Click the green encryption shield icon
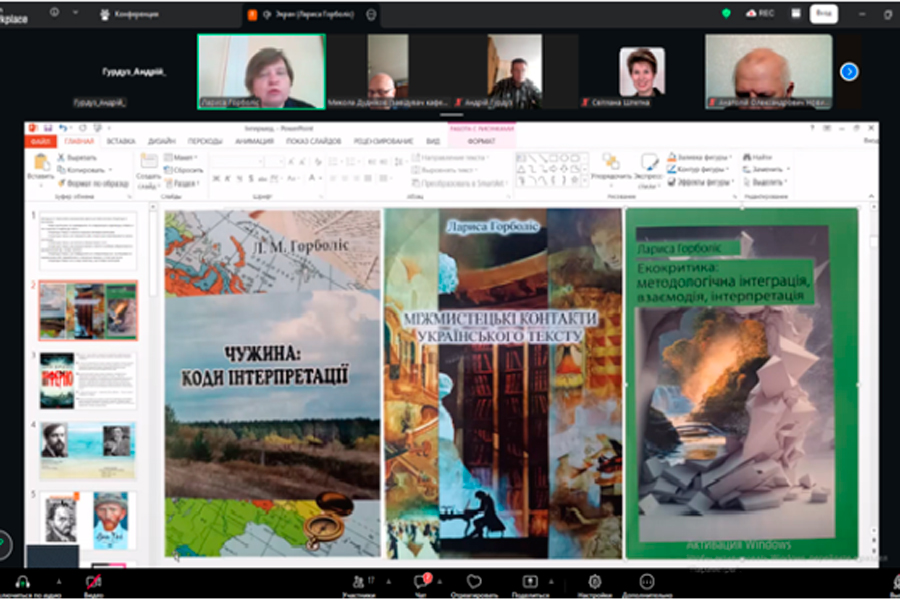This screenshot has height=600, width=900. click(x=726, y=13)
